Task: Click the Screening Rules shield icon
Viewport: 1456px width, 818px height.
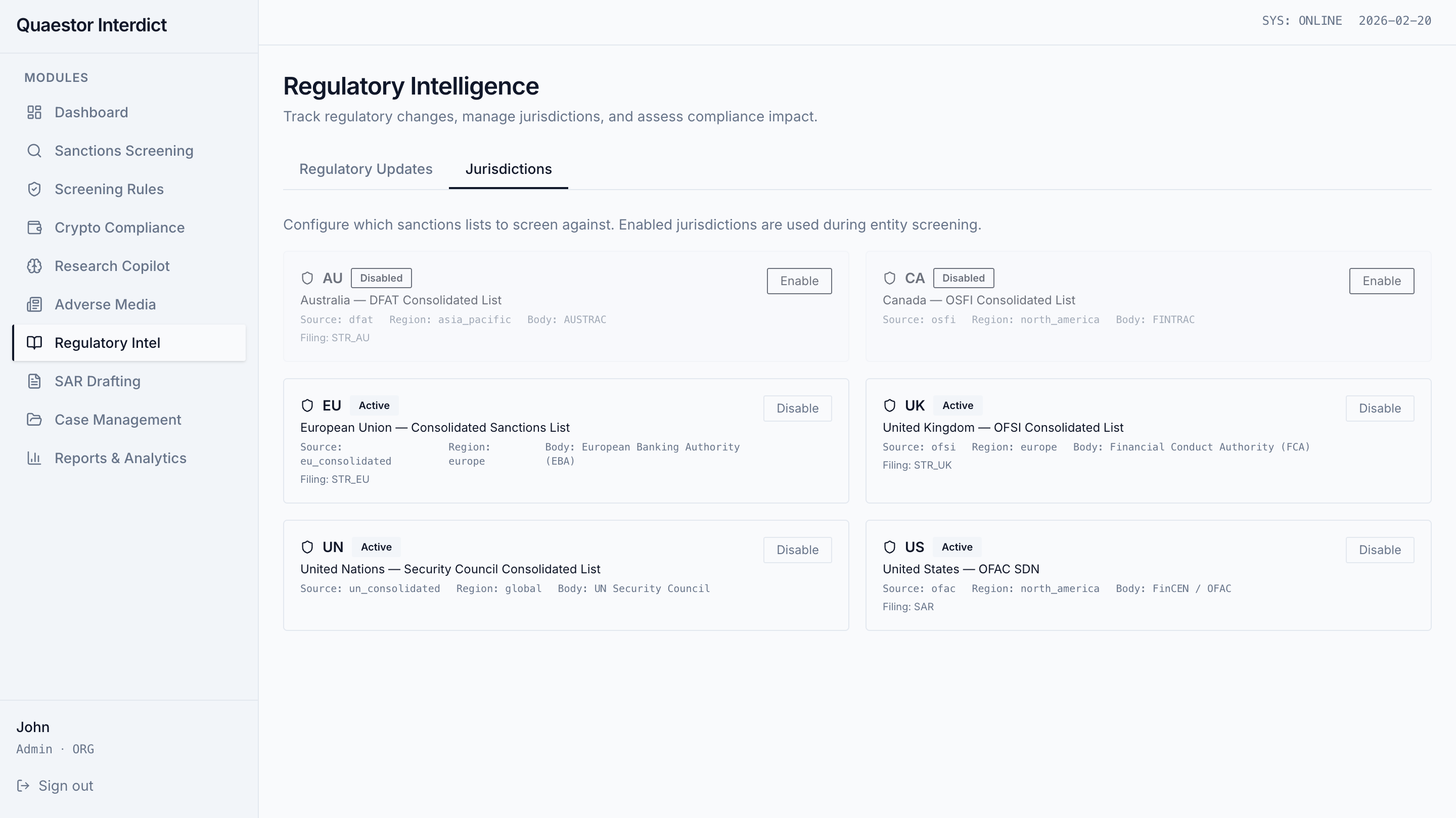Action: [x=34, y=190]
